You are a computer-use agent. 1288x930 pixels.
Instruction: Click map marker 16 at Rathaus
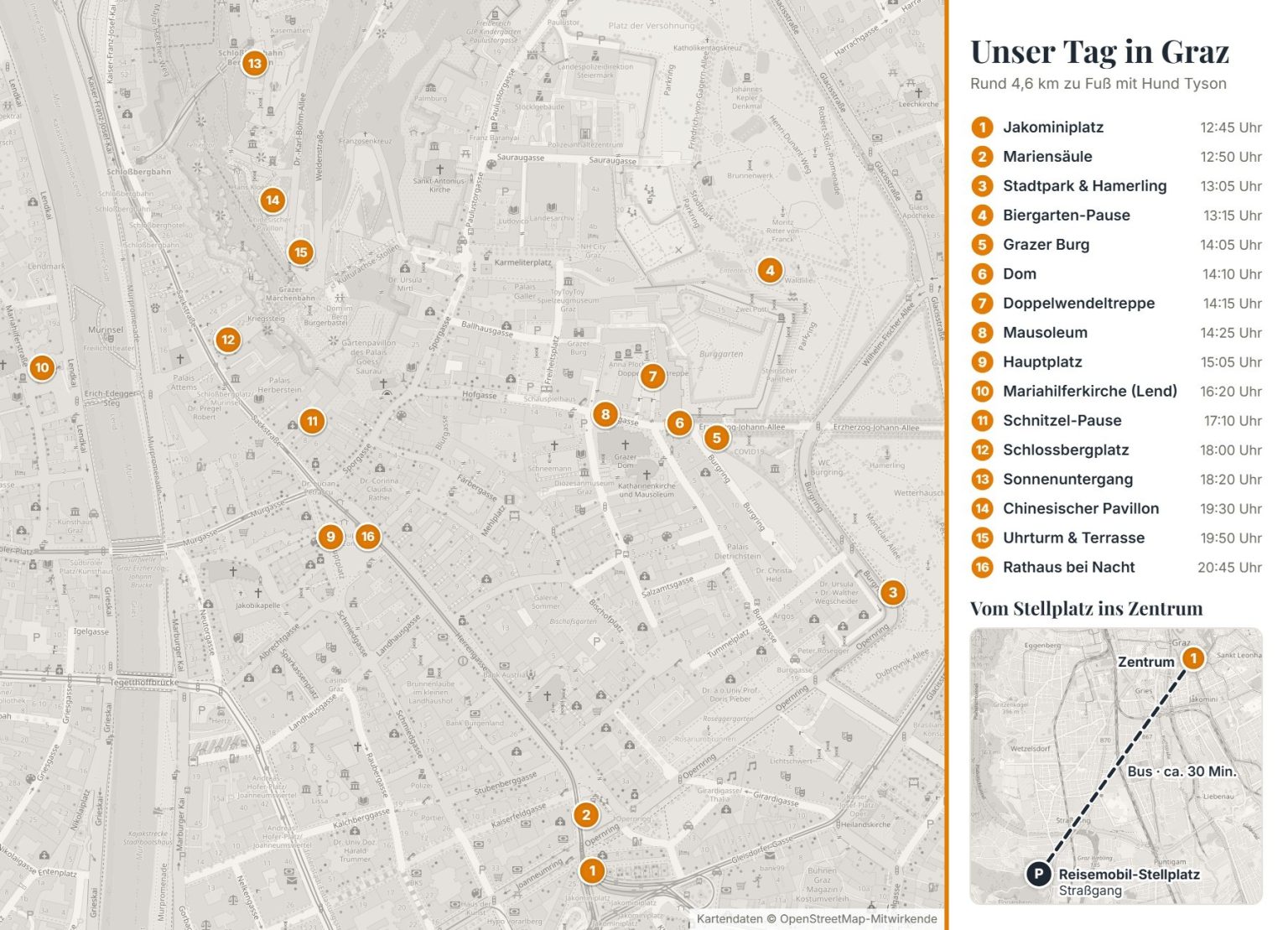[367, 537]
